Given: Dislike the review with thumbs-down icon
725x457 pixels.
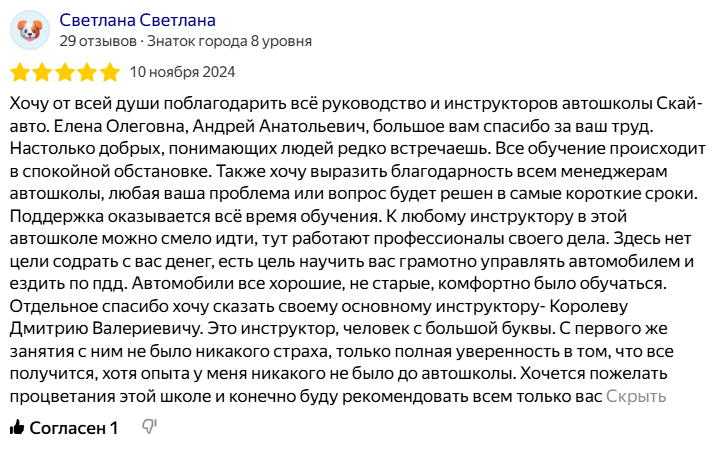Looking at the screenshot, I should click(150, 428).
